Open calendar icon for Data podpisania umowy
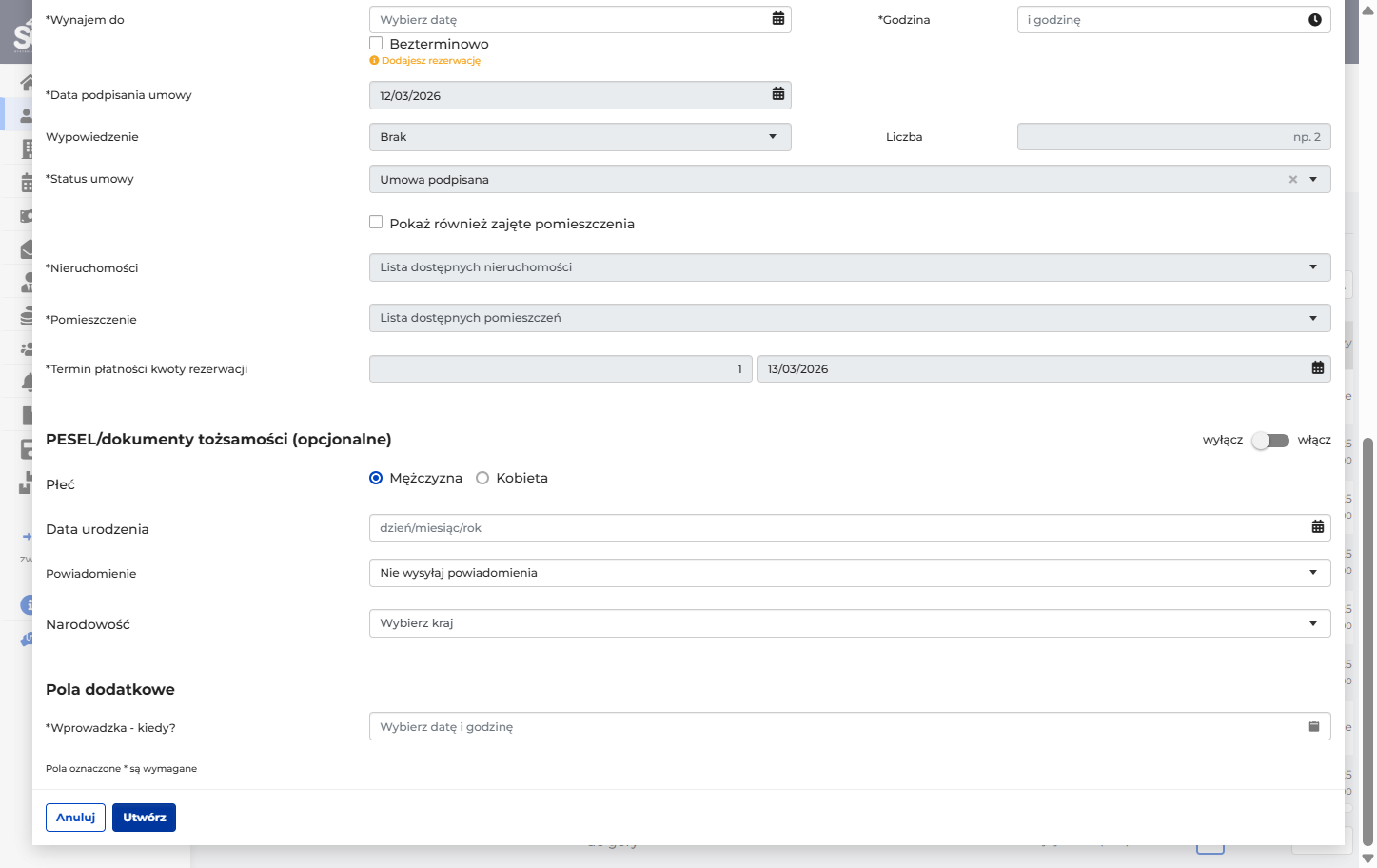This screenshot has width=1377, height=868. tap(778, 94)
